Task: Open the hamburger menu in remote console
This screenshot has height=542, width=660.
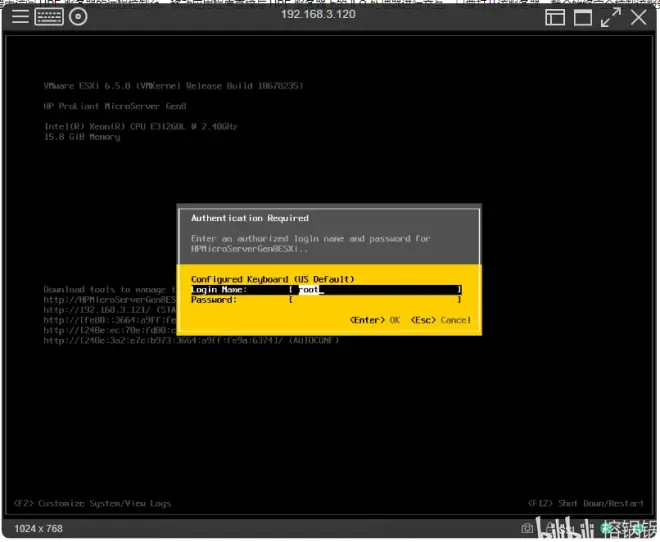Action: 20,17
